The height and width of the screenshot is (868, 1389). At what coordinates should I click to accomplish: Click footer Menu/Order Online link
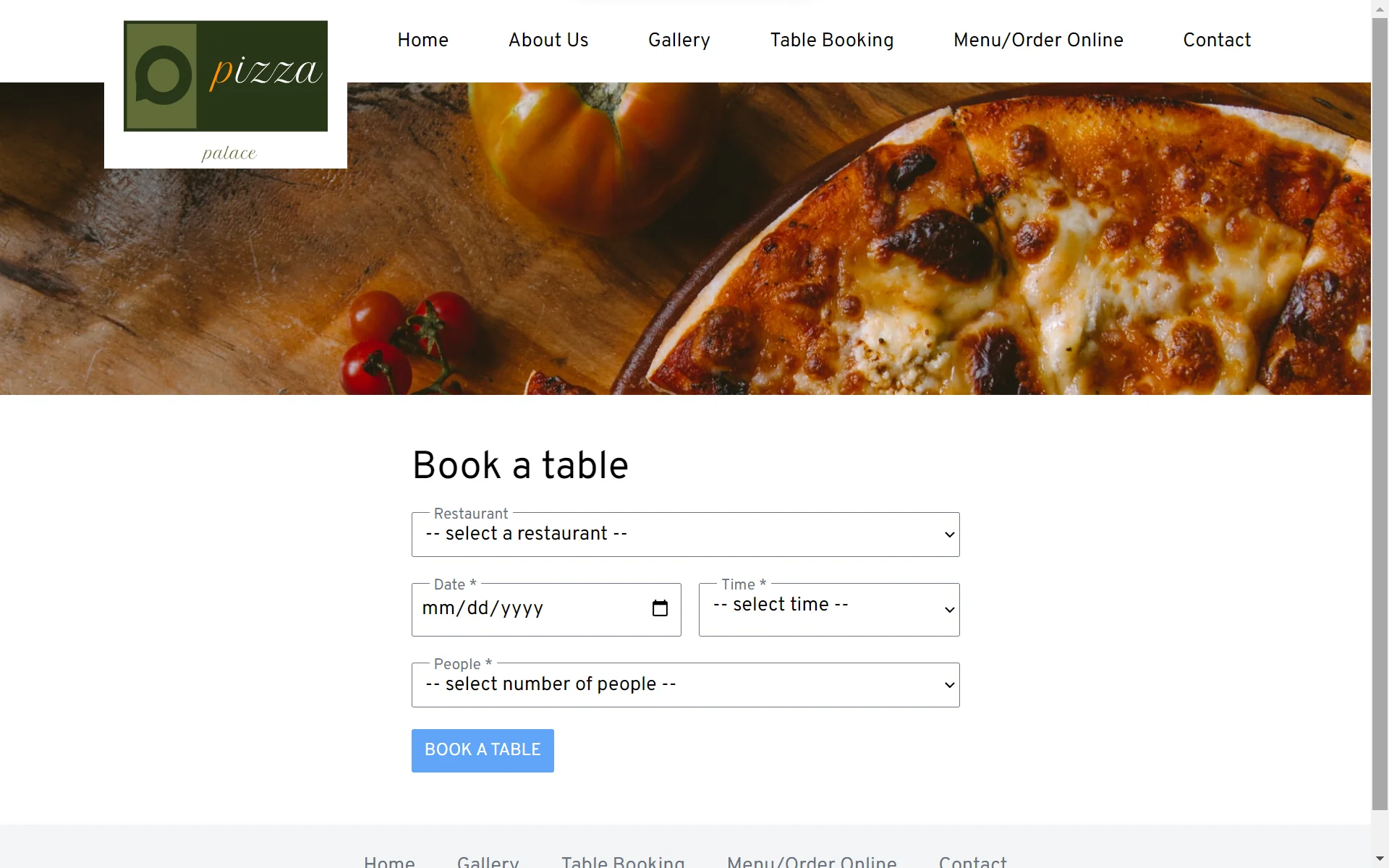point(812,861)
